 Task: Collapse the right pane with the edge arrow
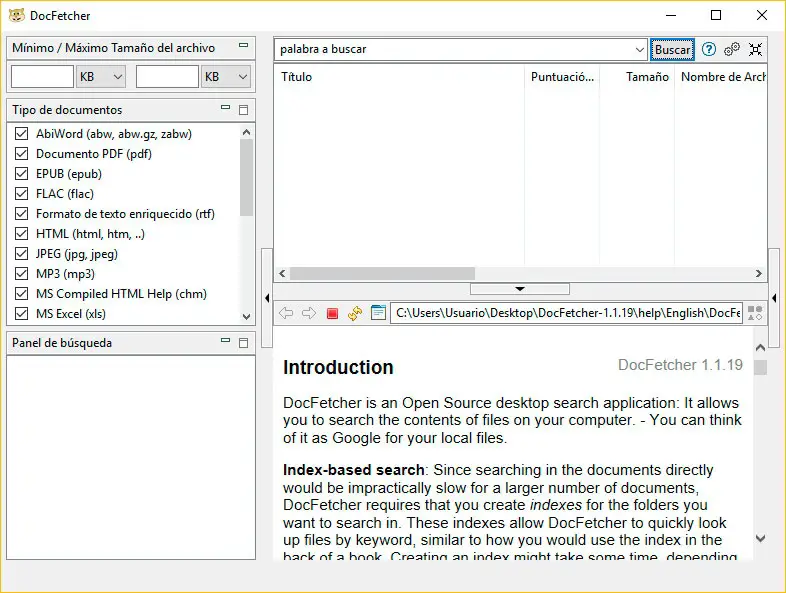(x=774, y=298)
